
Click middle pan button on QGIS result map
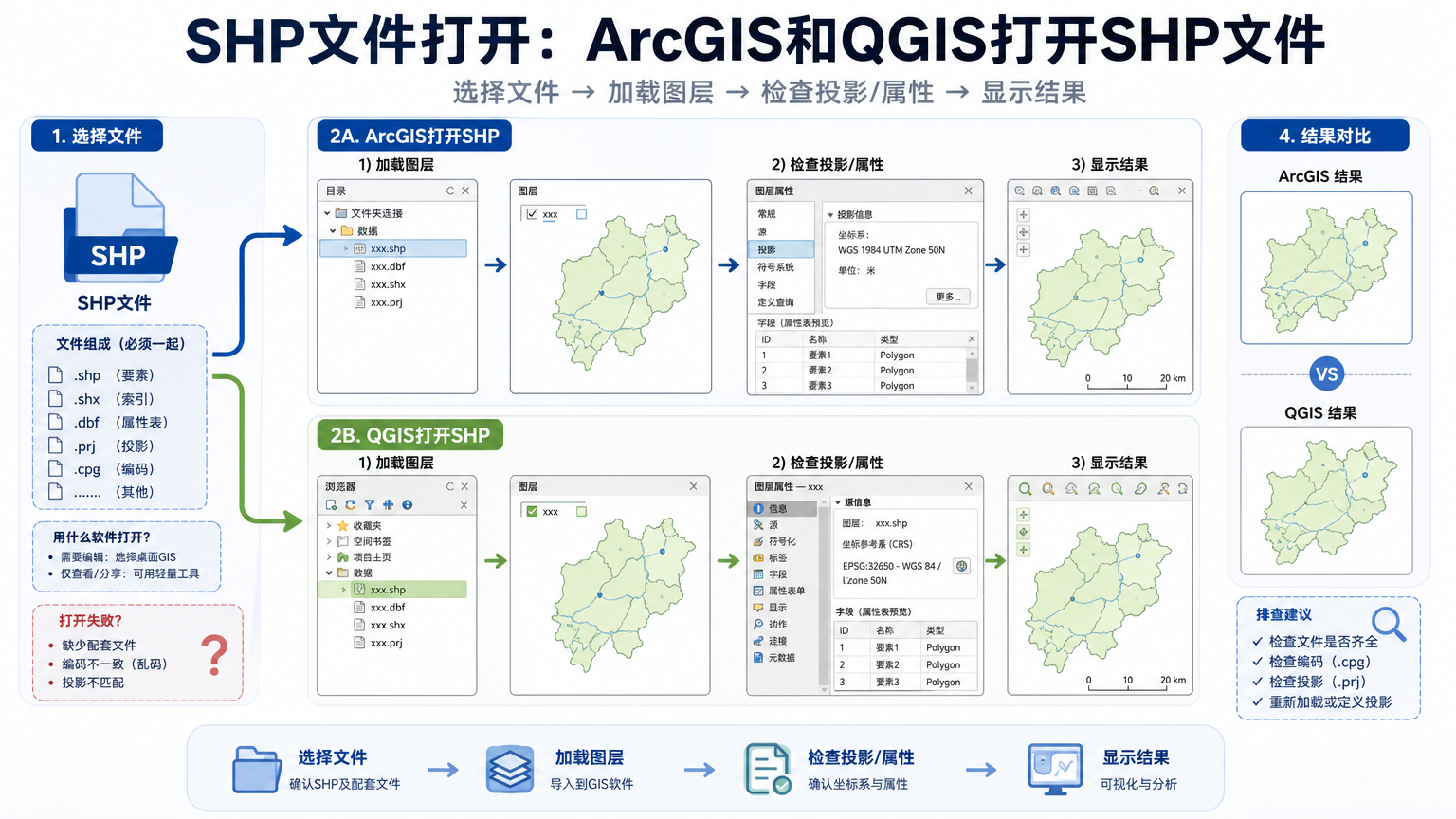coord(1024,532)
